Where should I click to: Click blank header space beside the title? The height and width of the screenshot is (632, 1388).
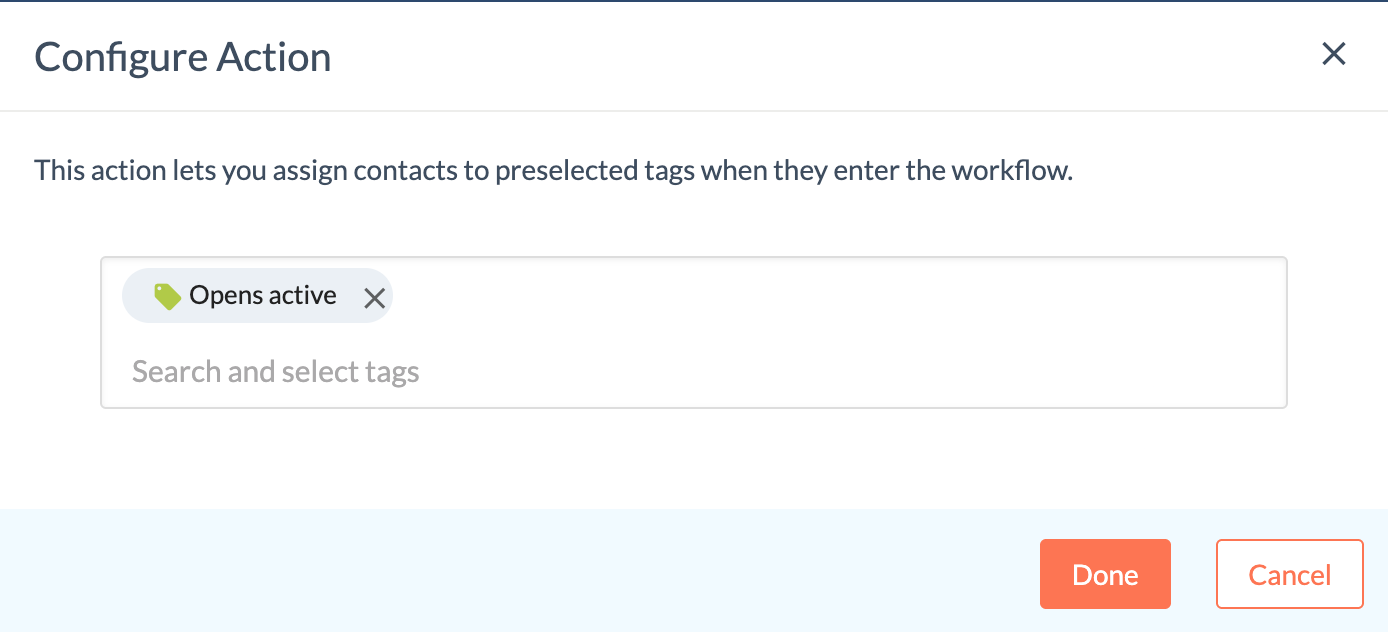(x=800, y=56)
